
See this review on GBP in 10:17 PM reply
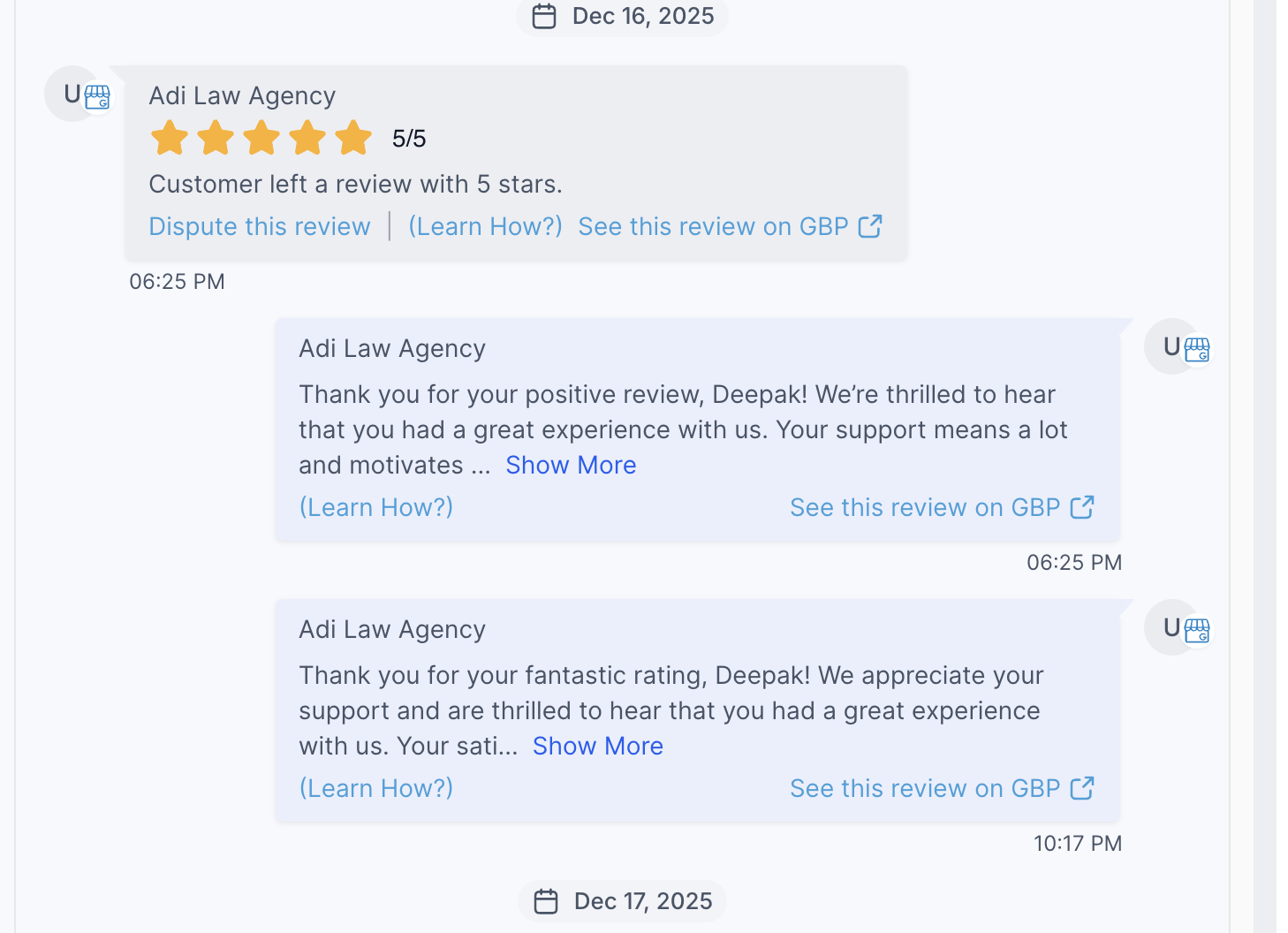coord(925,788)
